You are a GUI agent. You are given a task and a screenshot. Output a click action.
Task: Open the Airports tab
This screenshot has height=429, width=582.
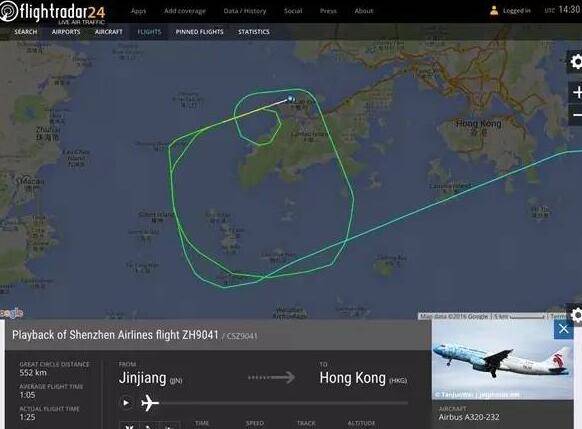coord(66,32)
